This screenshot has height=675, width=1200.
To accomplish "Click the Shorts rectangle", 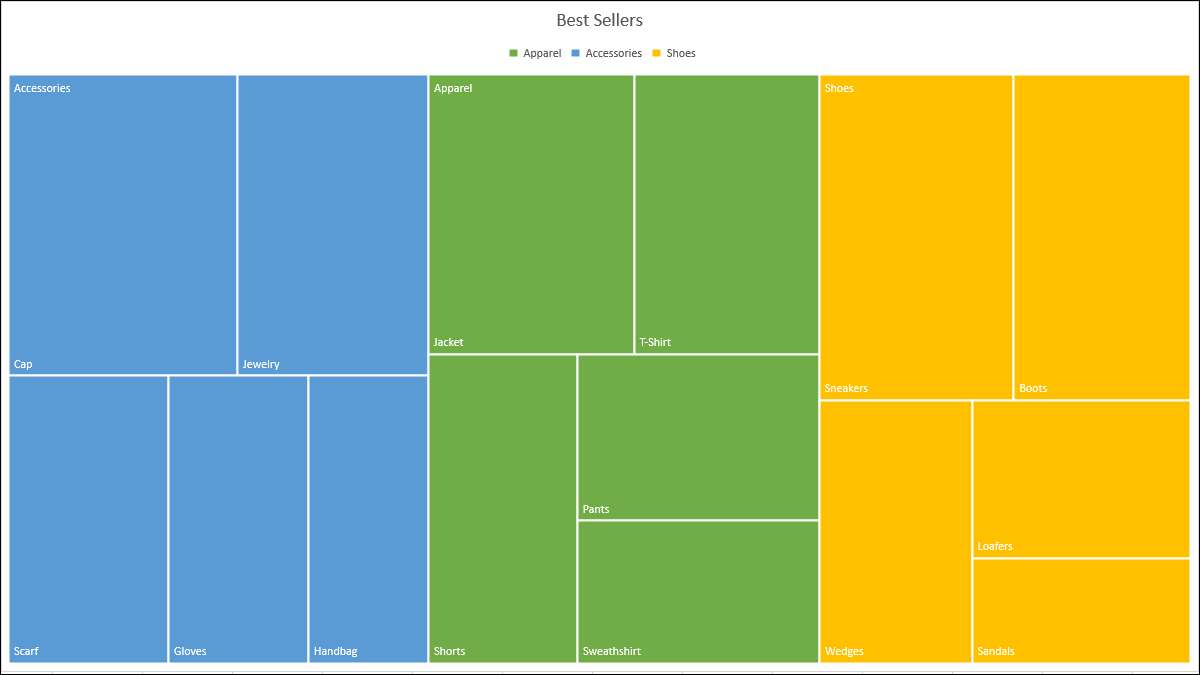I will 502,510.
